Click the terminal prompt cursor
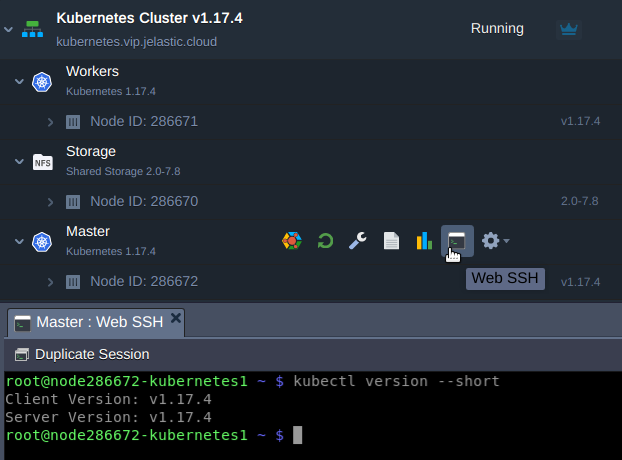The width and height of the screenshot is (622, 460). click(x=298, y=435)
